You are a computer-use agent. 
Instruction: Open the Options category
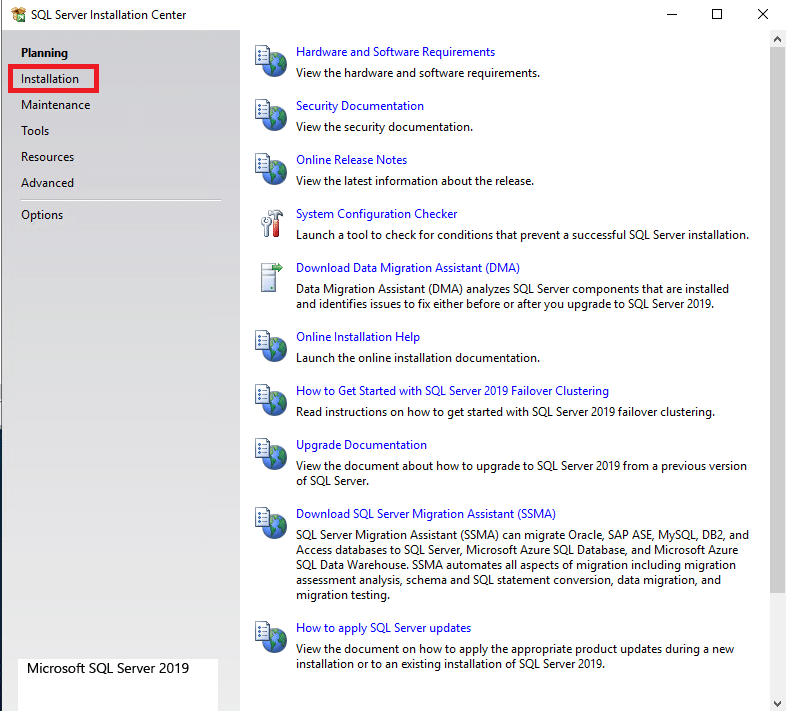(42, 215)
